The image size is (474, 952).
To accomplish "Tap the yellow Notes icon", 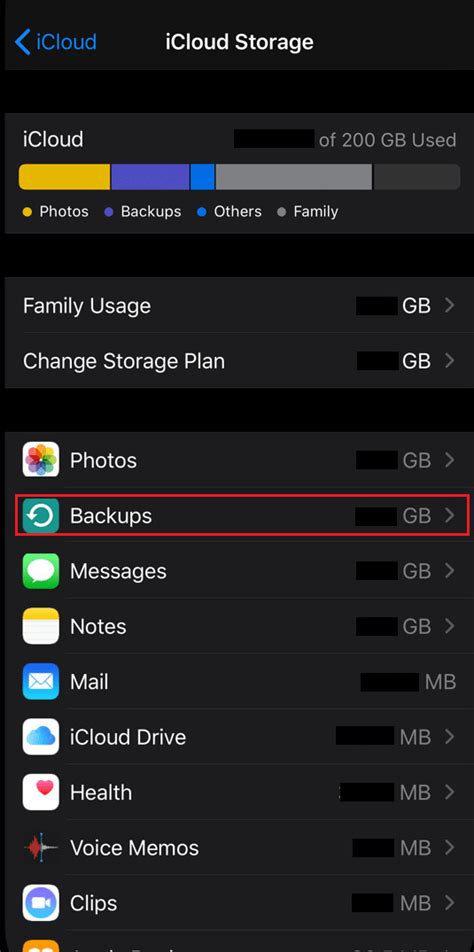I will [41, 626].
